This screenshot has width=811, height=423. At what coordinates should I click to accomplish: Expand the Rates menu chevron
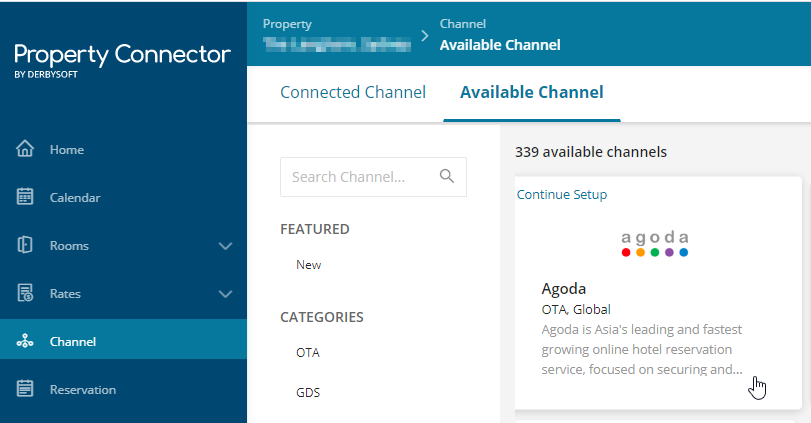(x=226, y=294)
